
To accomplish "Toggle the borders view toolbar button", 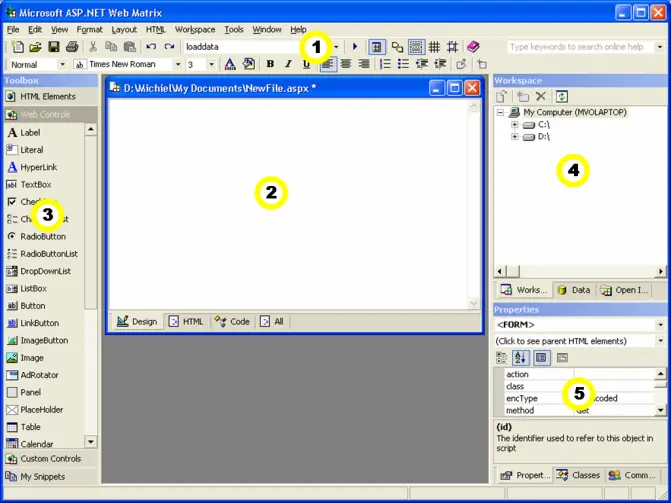I will pos(416,47).
